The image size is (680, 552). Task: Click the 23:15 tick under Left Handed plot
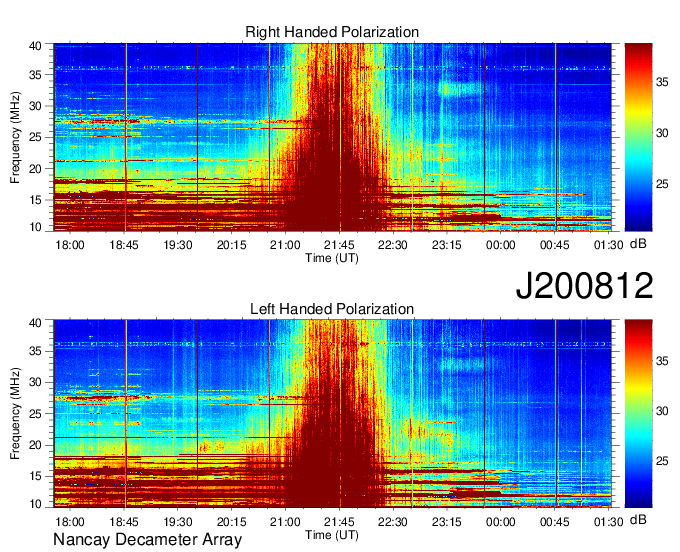(x=447, y=522)
